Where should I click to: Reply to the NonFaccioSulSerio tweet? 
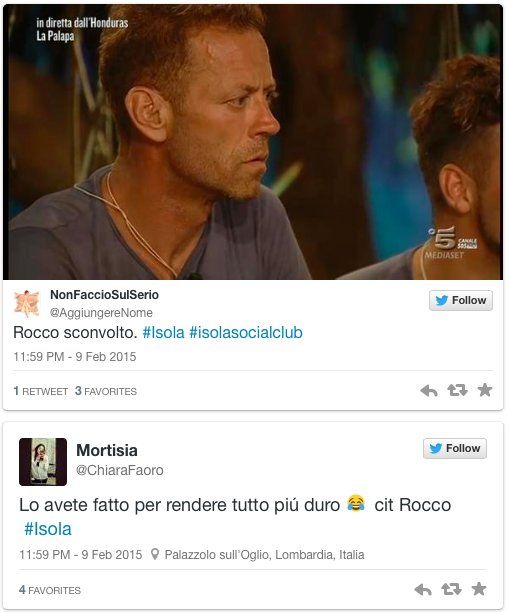coord(429,391)
